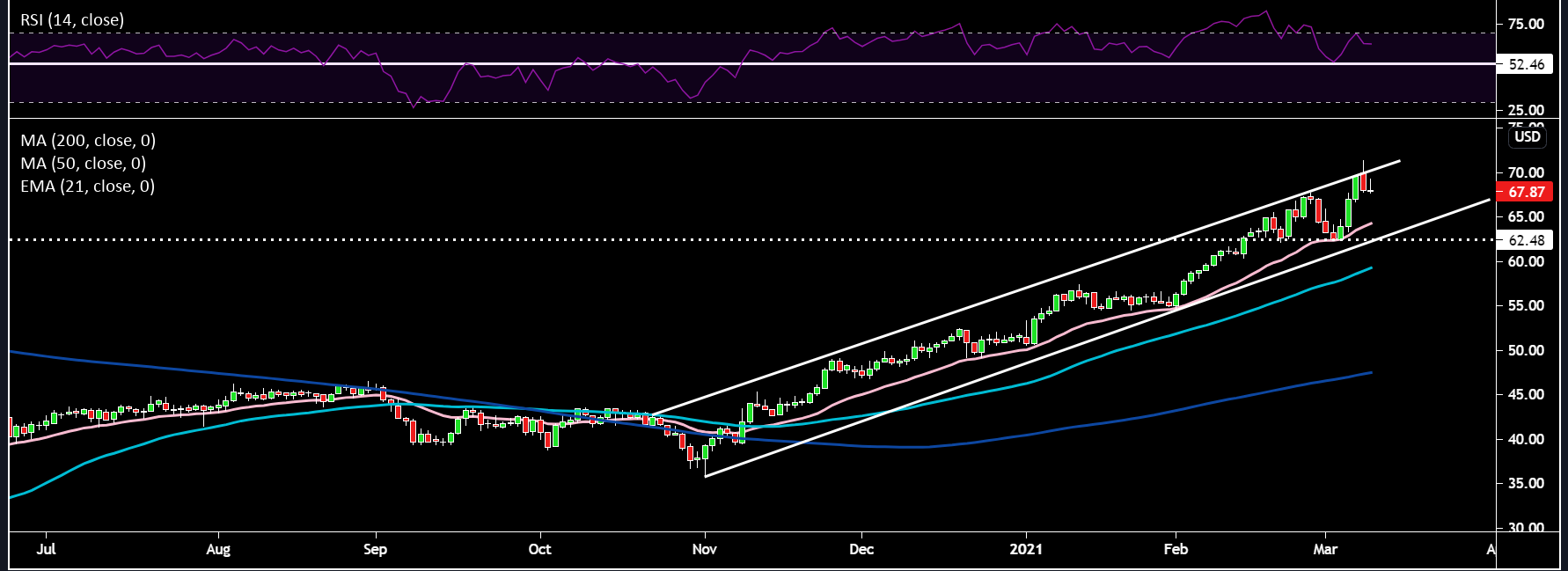Click the Sep label on the time axis

(x=375, y=549)
